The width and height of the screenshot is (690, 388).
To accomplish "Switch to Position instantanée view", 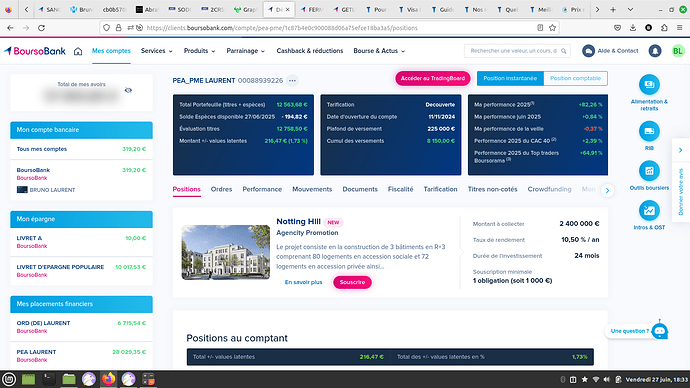I will point(510,78).
